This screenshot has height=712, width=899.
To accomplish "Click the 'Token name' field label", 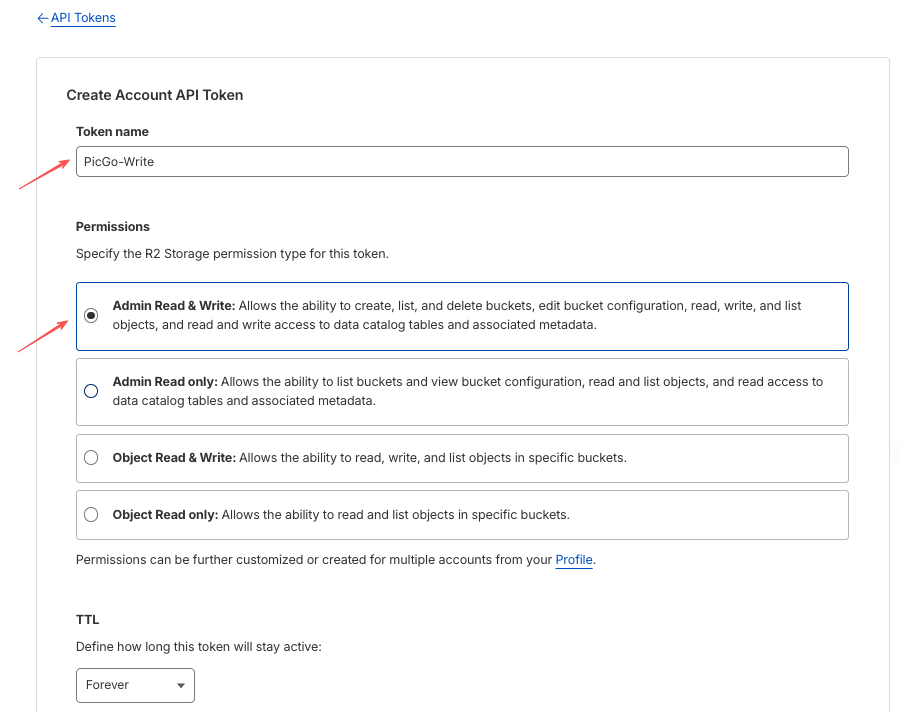I will pos(112,131).
